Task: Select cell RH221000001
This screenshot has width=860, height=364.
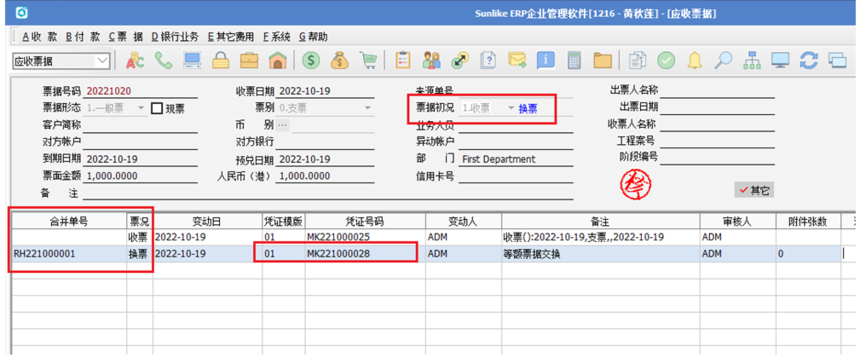Action: tap(69, 254)
